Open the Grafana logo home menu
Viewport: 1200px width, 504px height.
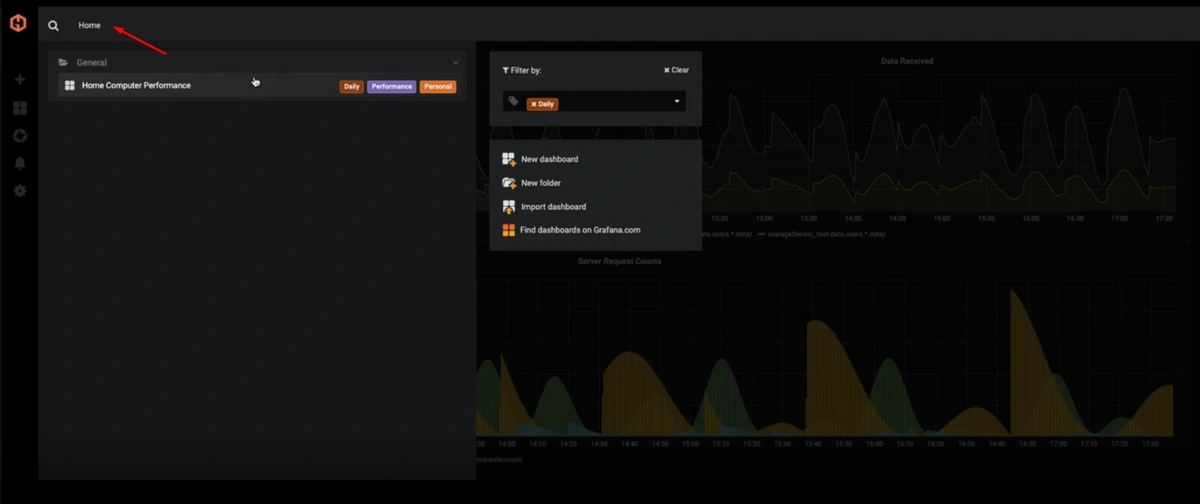coord(18,24)
